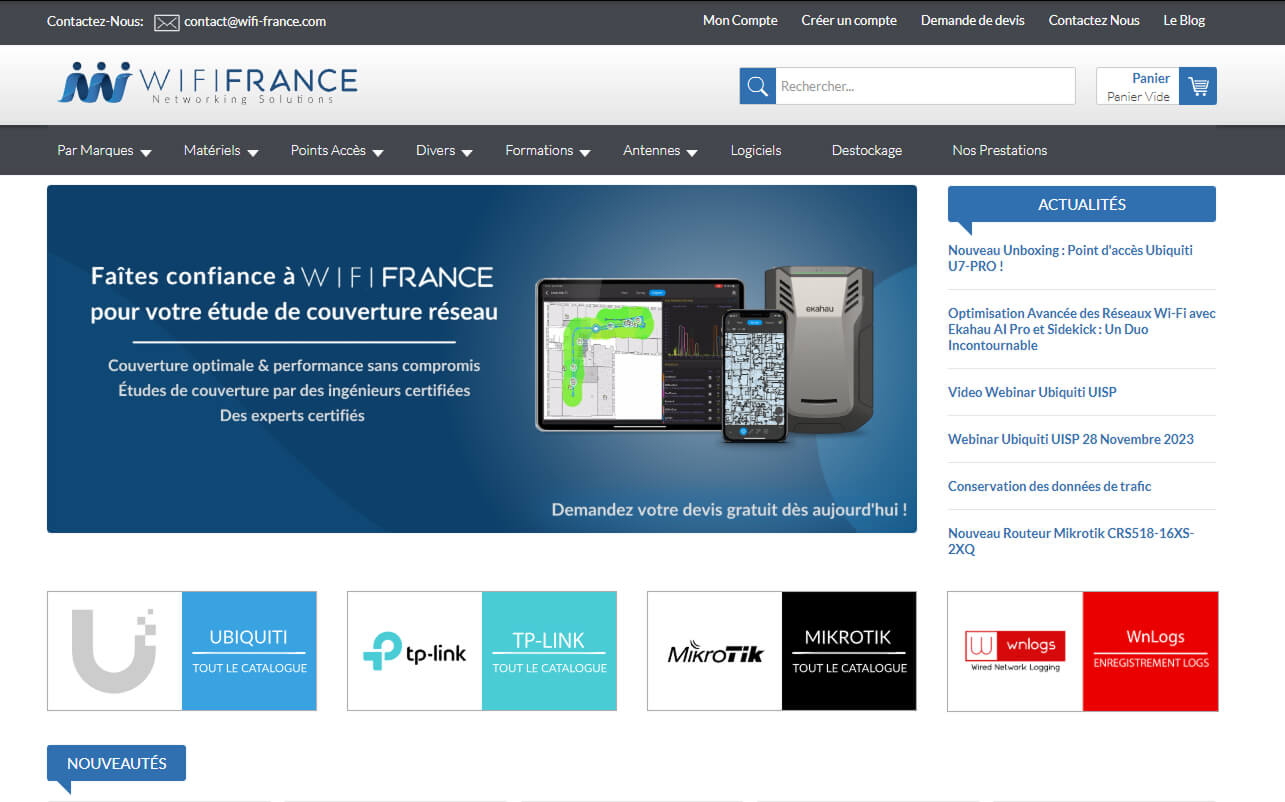Select the tp-link brand logo
The image size is (1285, 802).
pyautogui.click(x=414, y=650)
